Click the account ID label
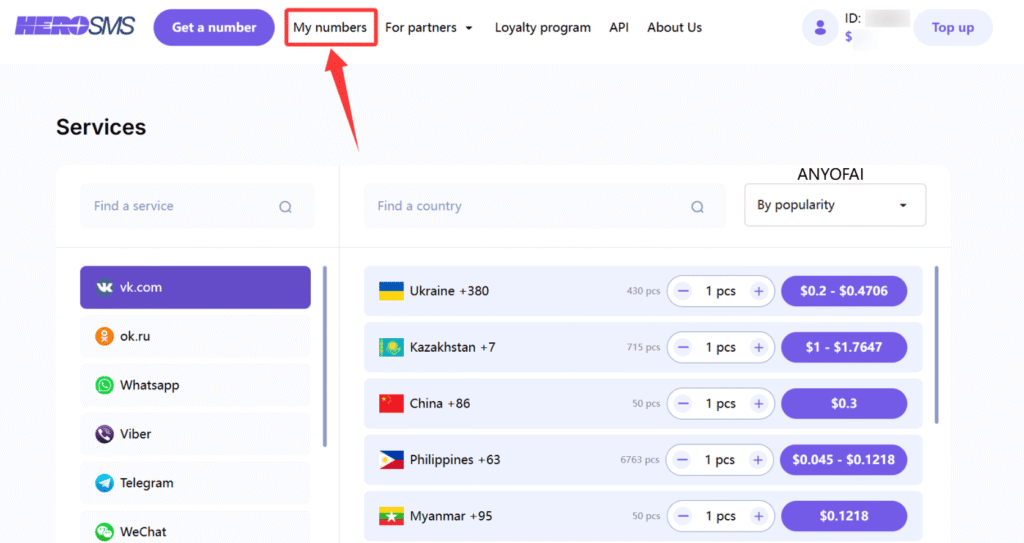 853,18
